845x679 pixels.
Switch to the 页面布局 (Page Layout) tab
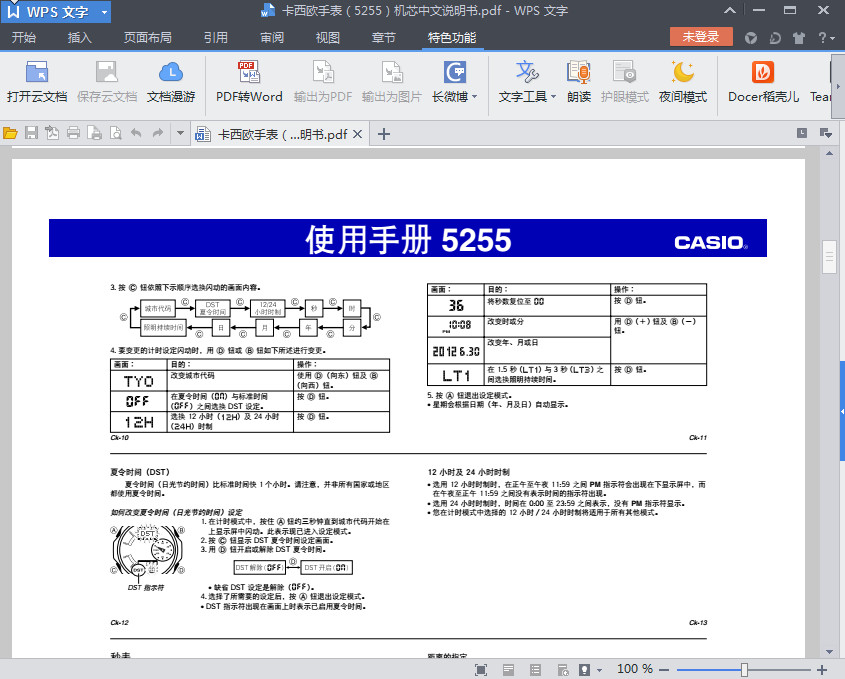tap(148, 38)
